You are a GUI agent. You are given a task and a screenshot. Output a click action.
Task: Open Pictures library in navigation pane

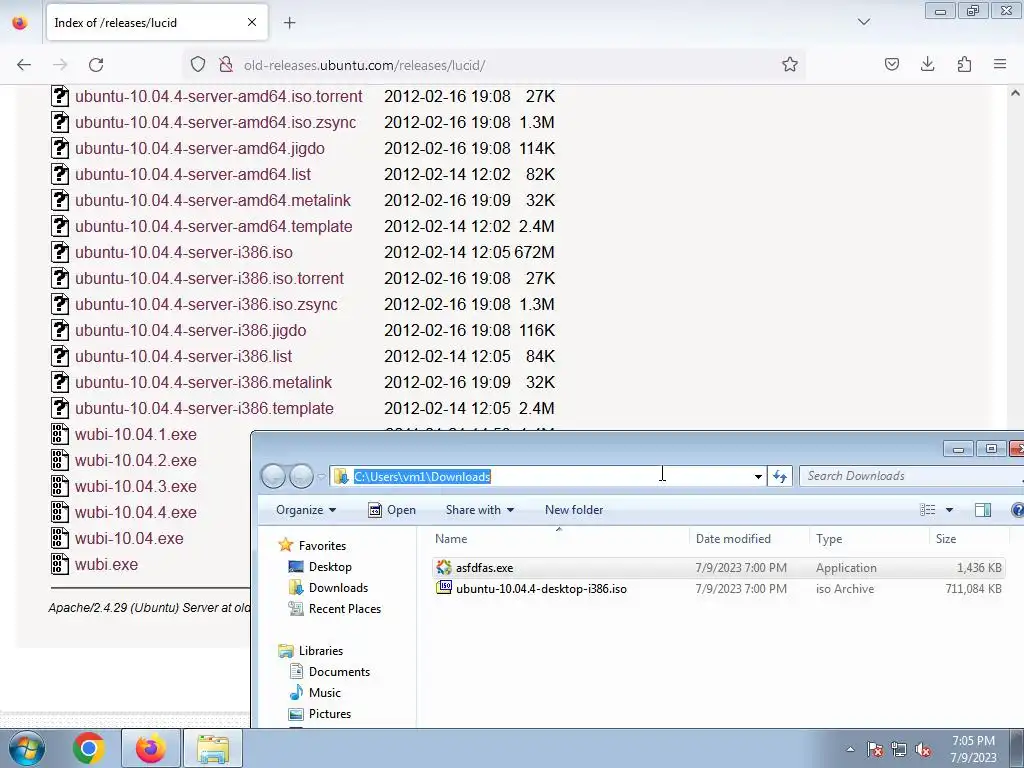click(330, 714)
